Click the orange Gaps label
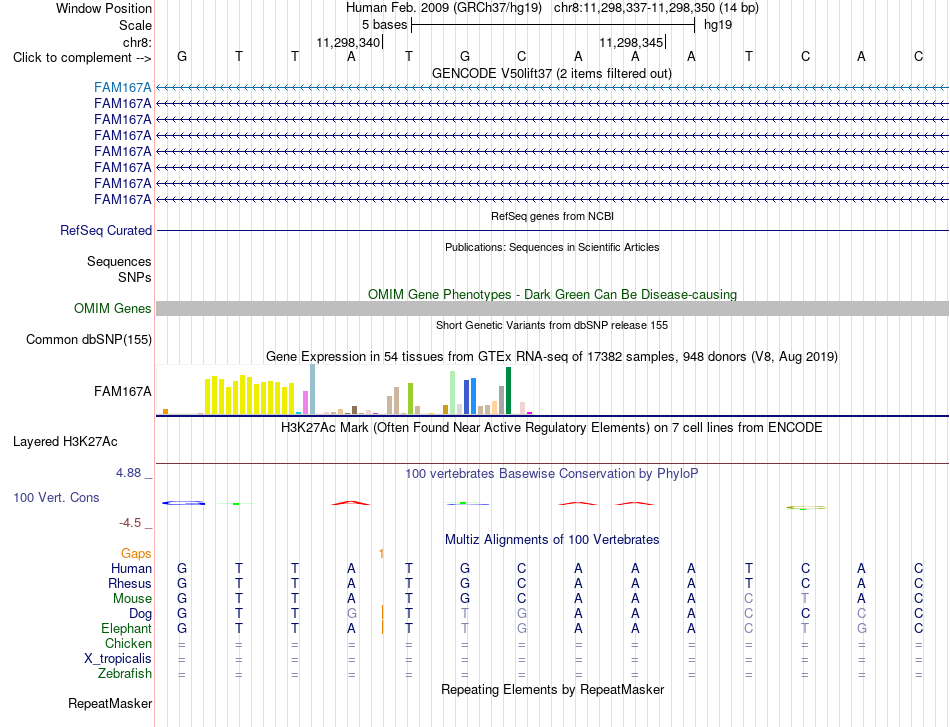This screenshot has width=950, height=727. [x=136, y=553]
